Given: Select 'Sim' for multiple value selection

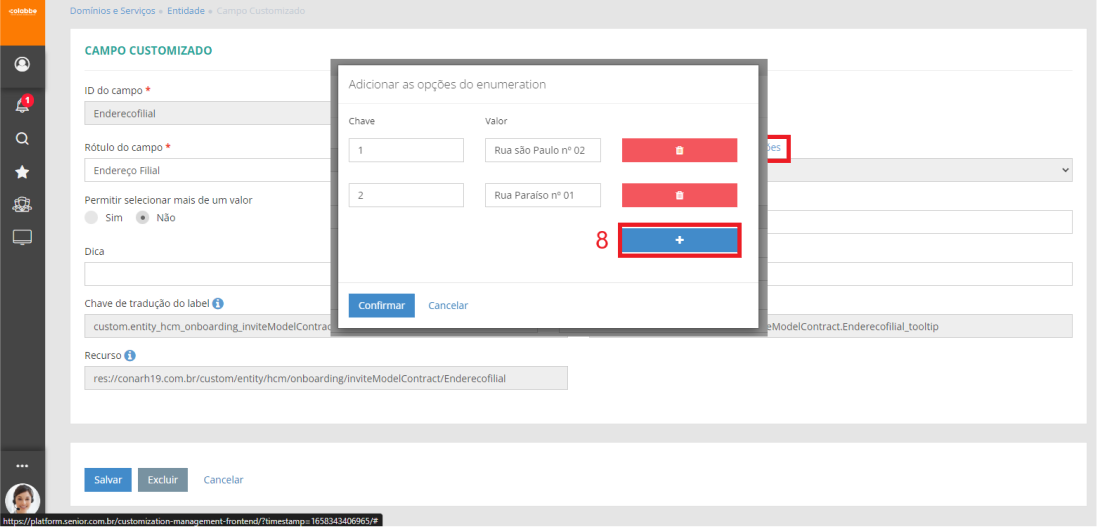Looking at the screenshot, I should [92, 217].
